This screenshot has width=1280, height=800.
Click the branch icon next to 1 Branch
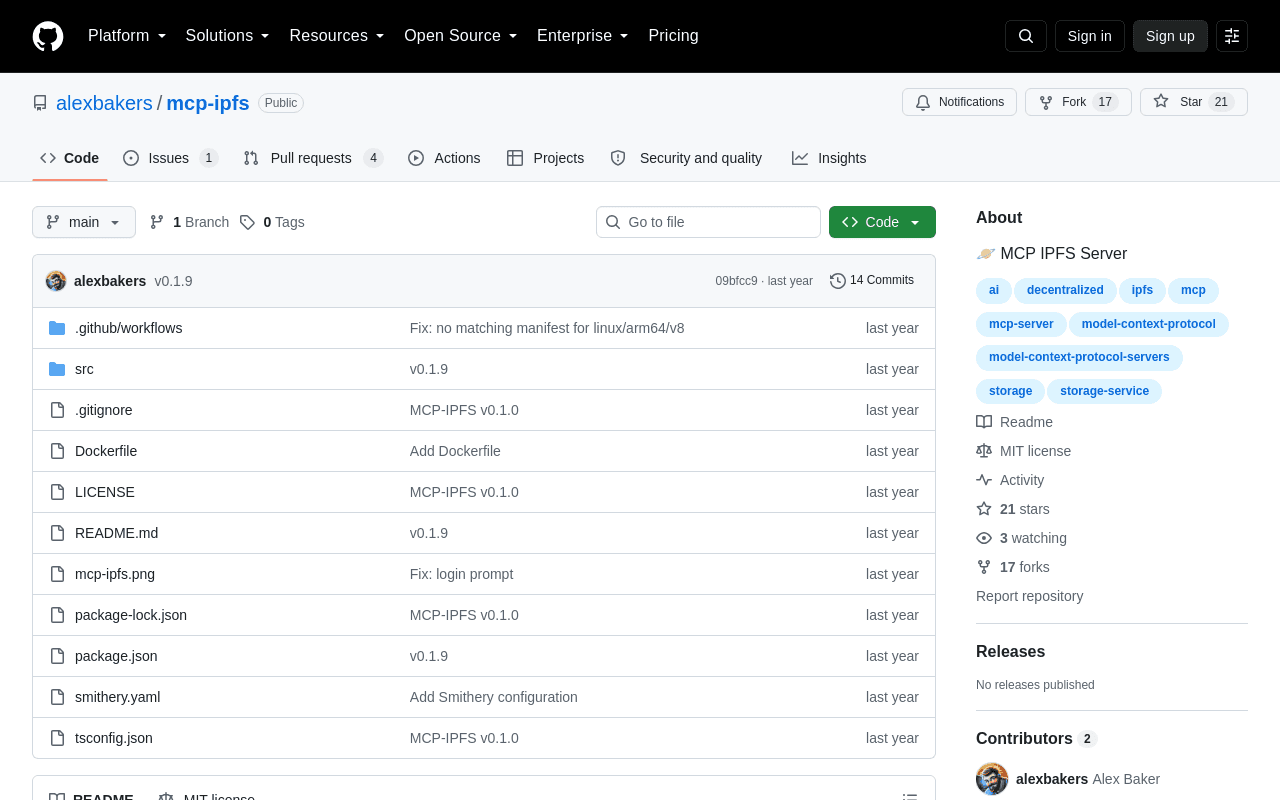pos(157,222)
